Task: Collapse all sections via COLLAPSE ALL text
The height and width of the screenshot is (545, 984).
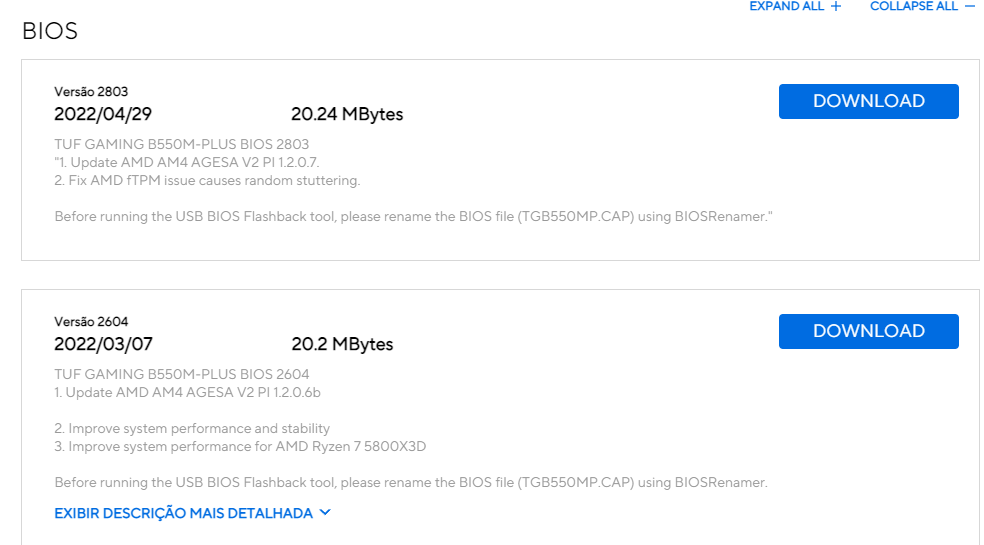Action: (914, 6)
